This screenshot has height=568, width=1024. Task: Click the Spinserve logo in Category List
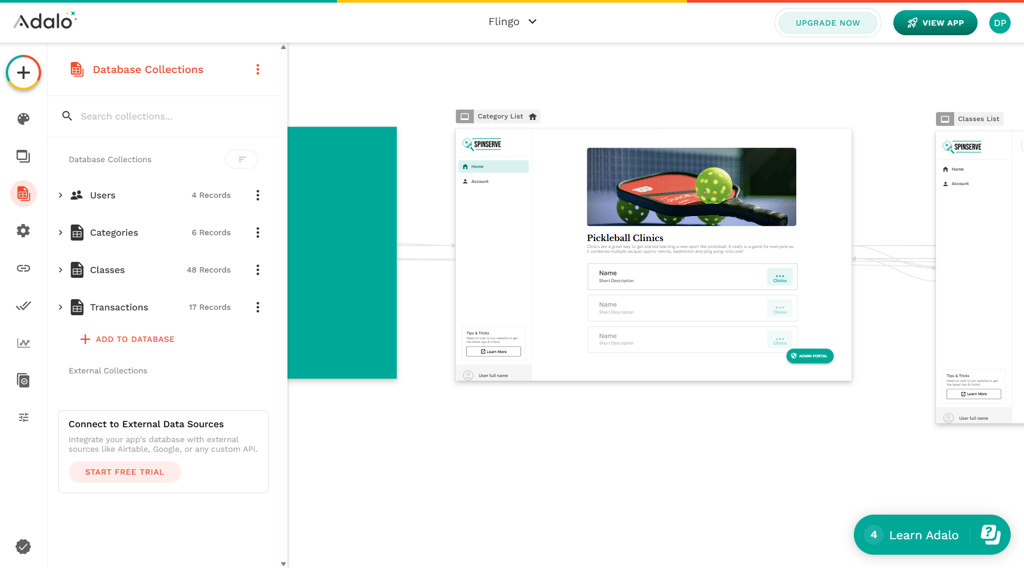tap(482, 144)
